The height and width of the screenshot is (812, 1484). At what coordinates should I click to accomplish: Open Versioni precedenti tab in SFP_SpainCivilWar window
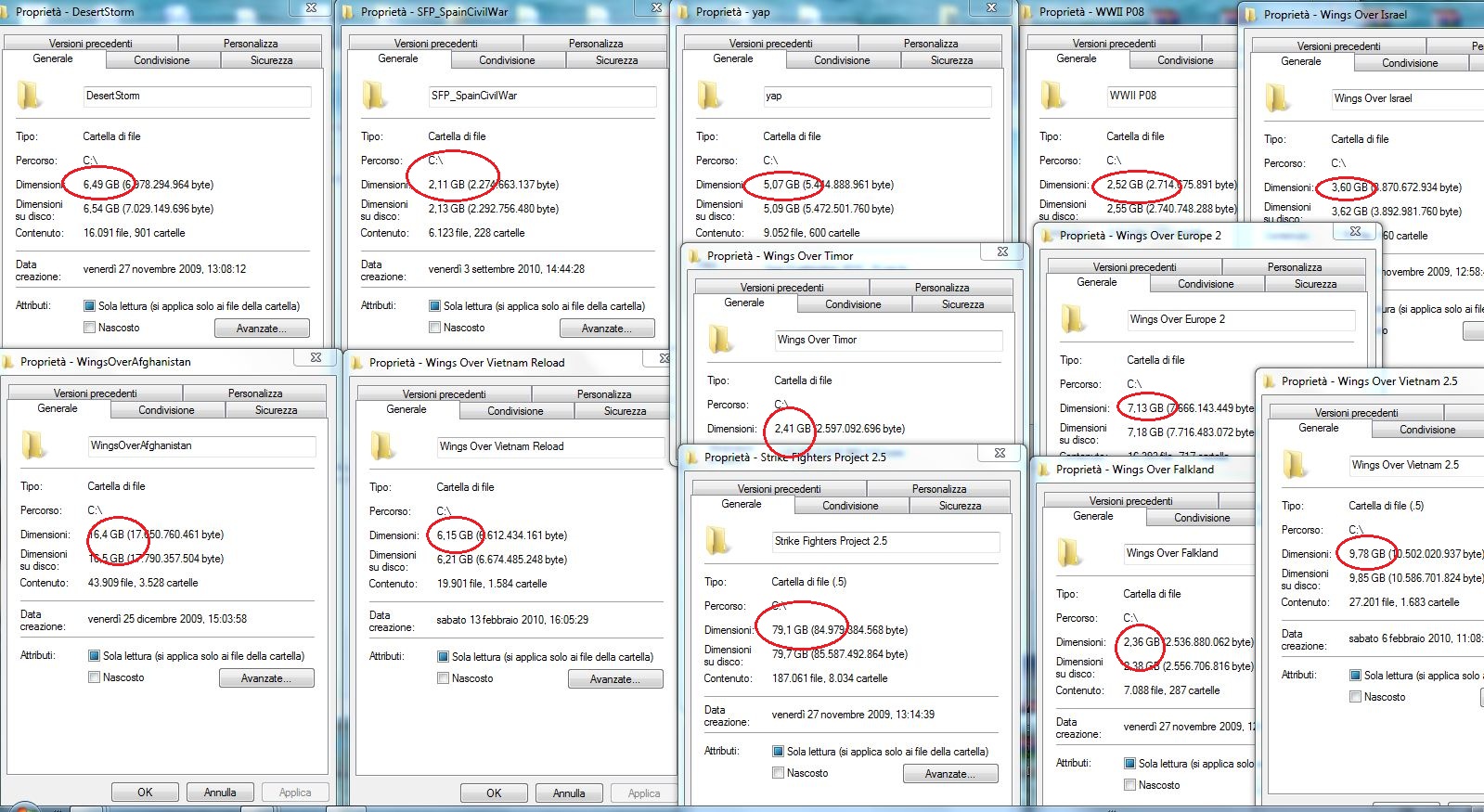point(436,44)
